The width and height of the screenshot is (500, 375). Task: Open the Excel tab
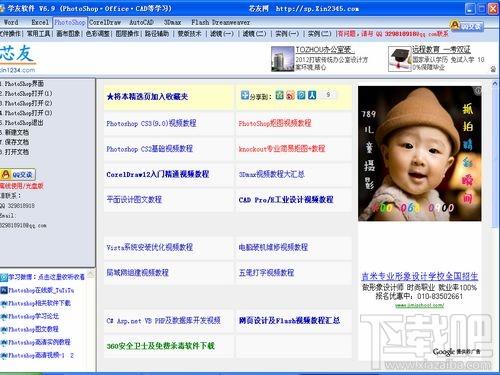tap(40, 22)
